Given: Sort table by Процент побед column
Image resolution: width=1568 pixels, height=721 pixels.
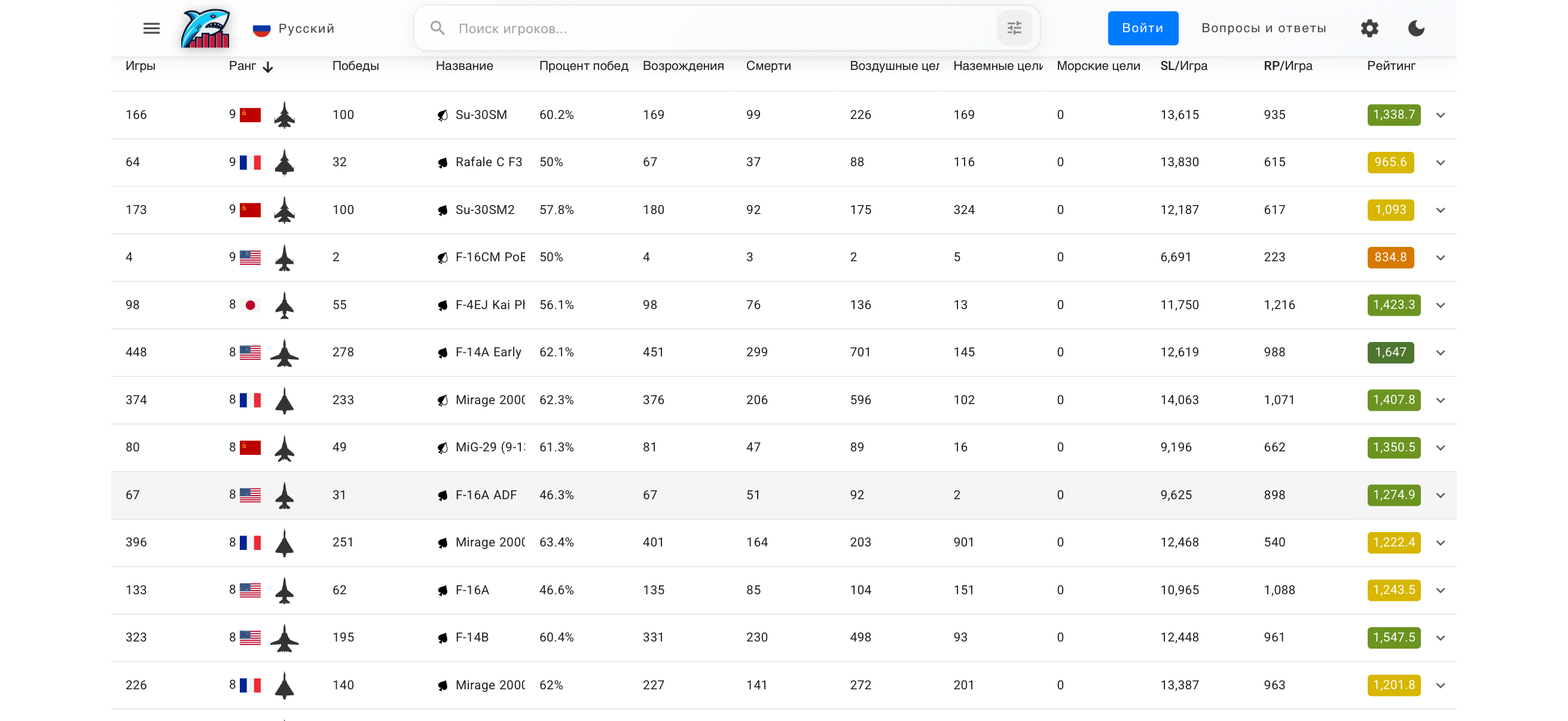Looking at the screenshot, I should [x=584, y=66].
